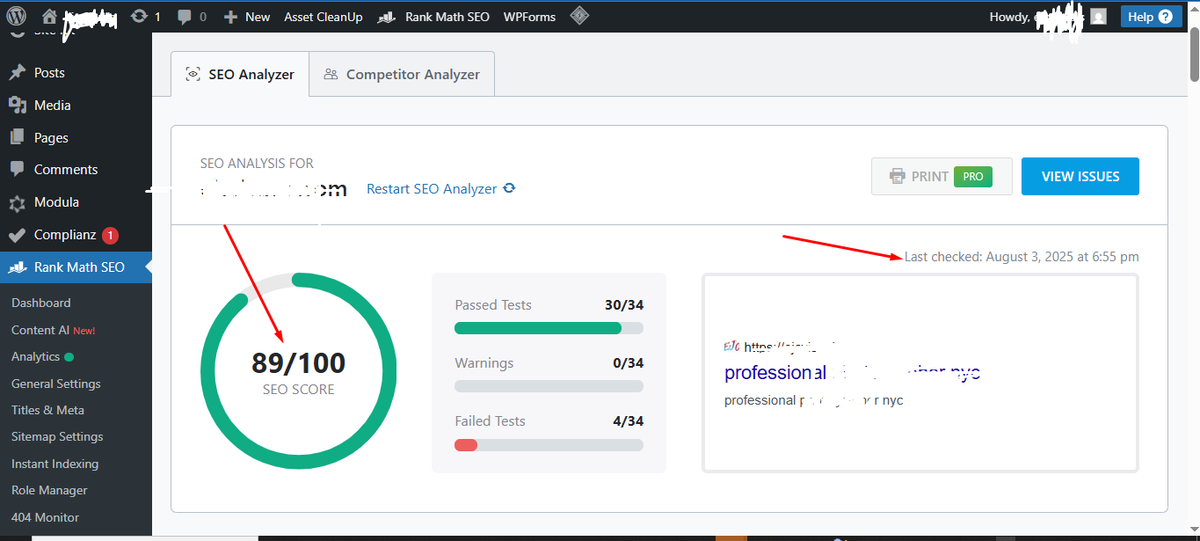Open the updates circular-arrows icon
The height and width of the screenshot is (541, 1200).
coord(139,16)
